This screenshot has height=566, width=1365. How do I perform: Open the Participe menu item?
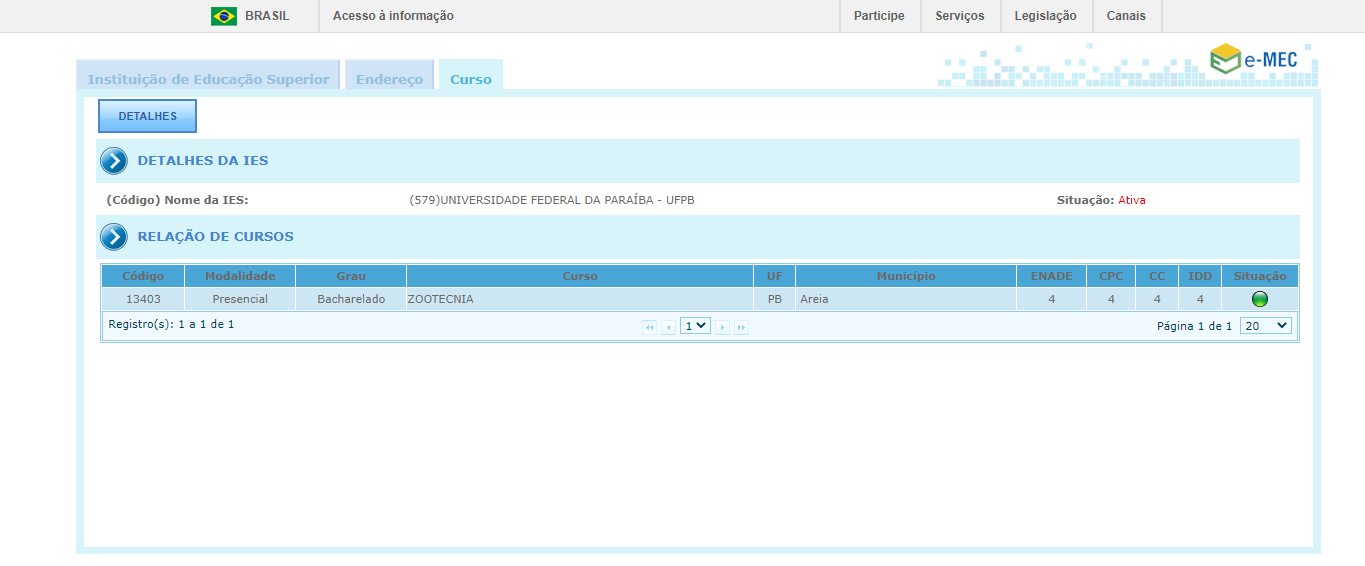(879, 16)
